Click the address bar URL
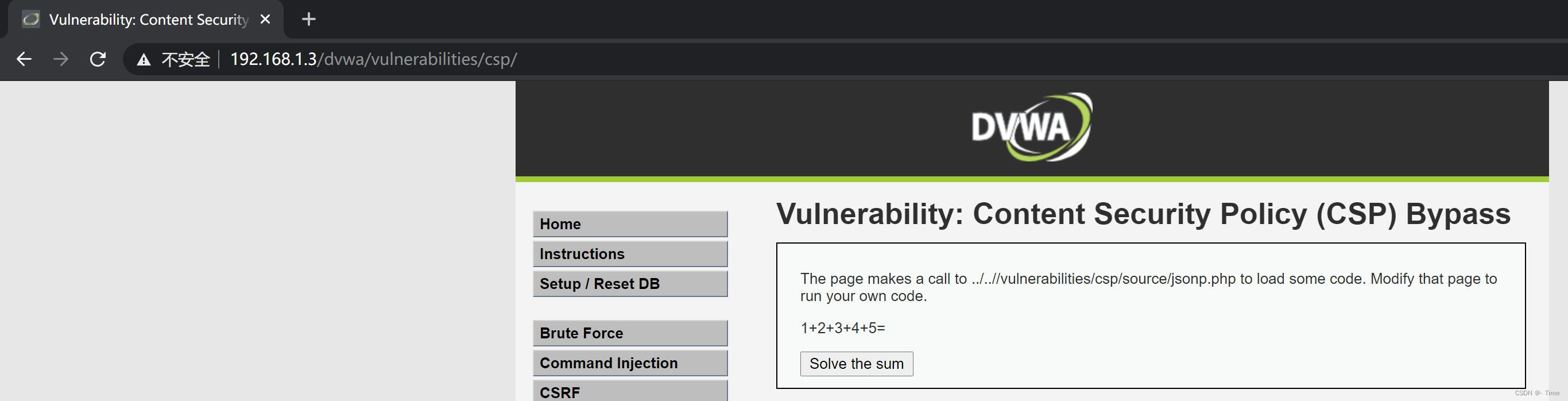The image size is (1568, 401). coord(374,59)
